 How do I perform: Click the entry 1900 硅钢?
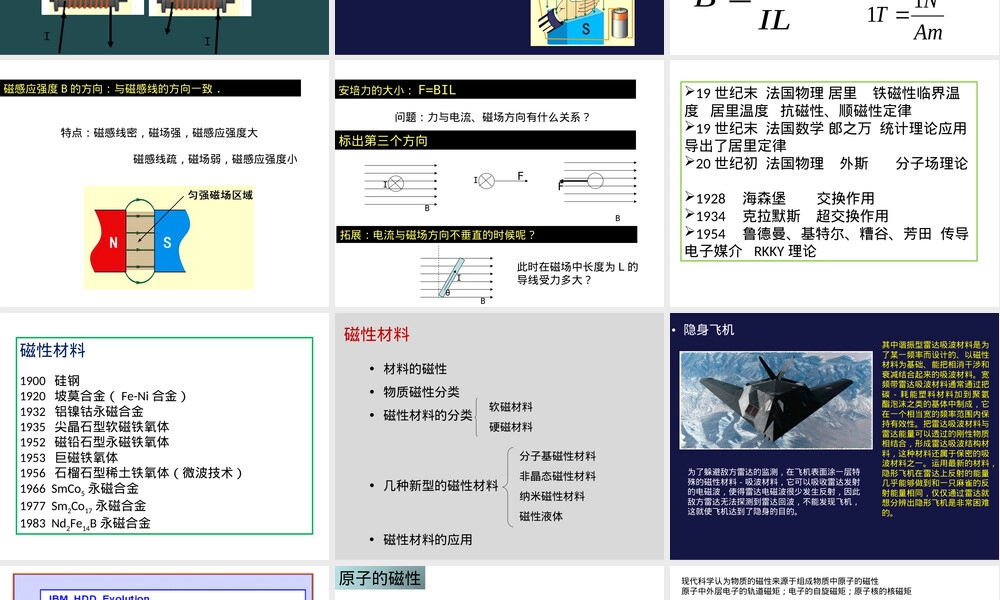(x=50, y=381)
